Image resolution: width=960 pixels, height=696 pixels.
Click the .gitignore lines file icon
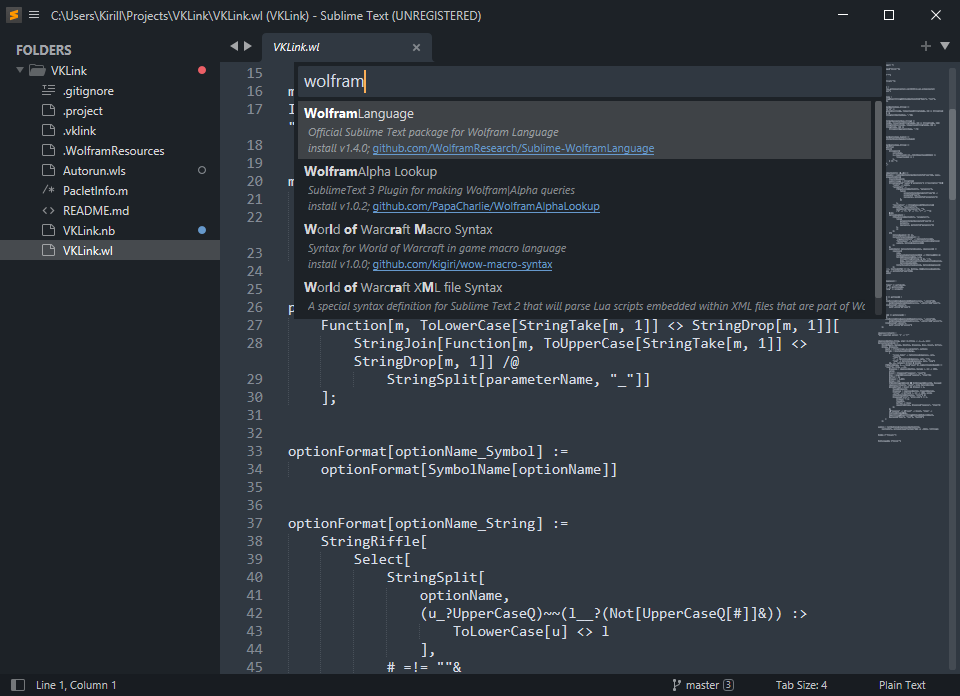point(48,91)
